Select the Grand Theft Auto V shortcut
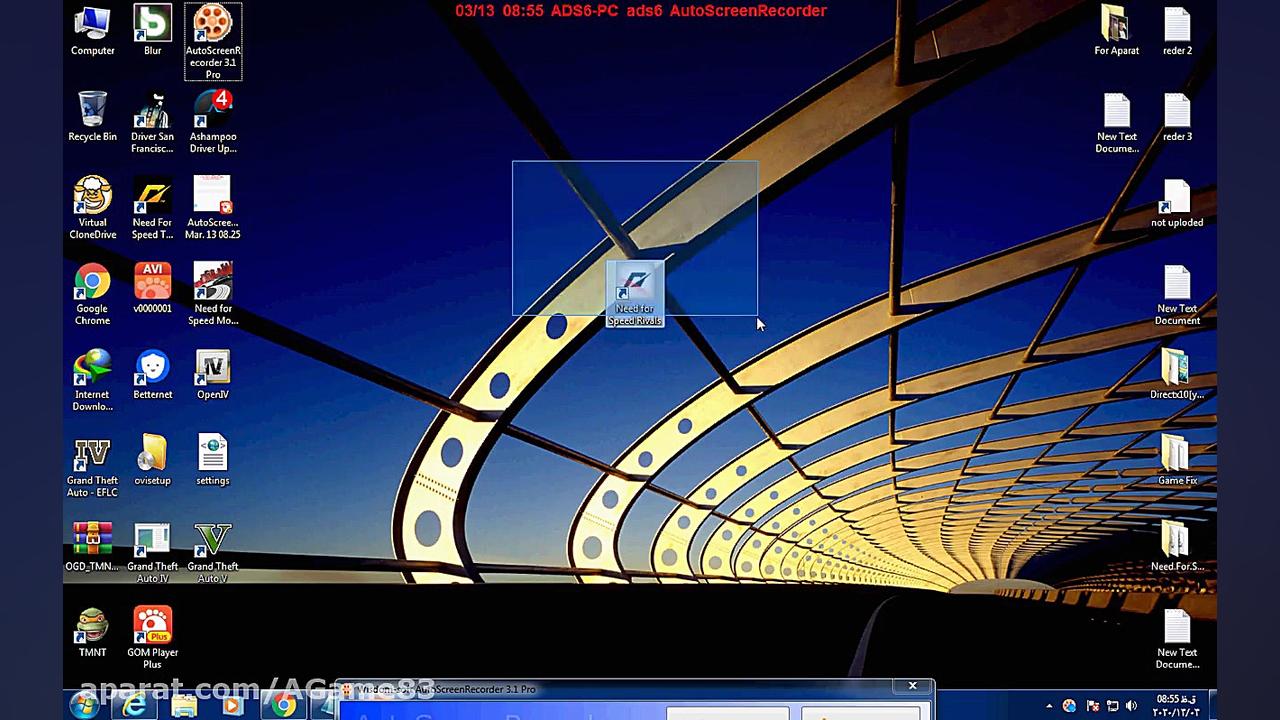This screenshot has width=1280, height=720. click(x=213, y=552)
